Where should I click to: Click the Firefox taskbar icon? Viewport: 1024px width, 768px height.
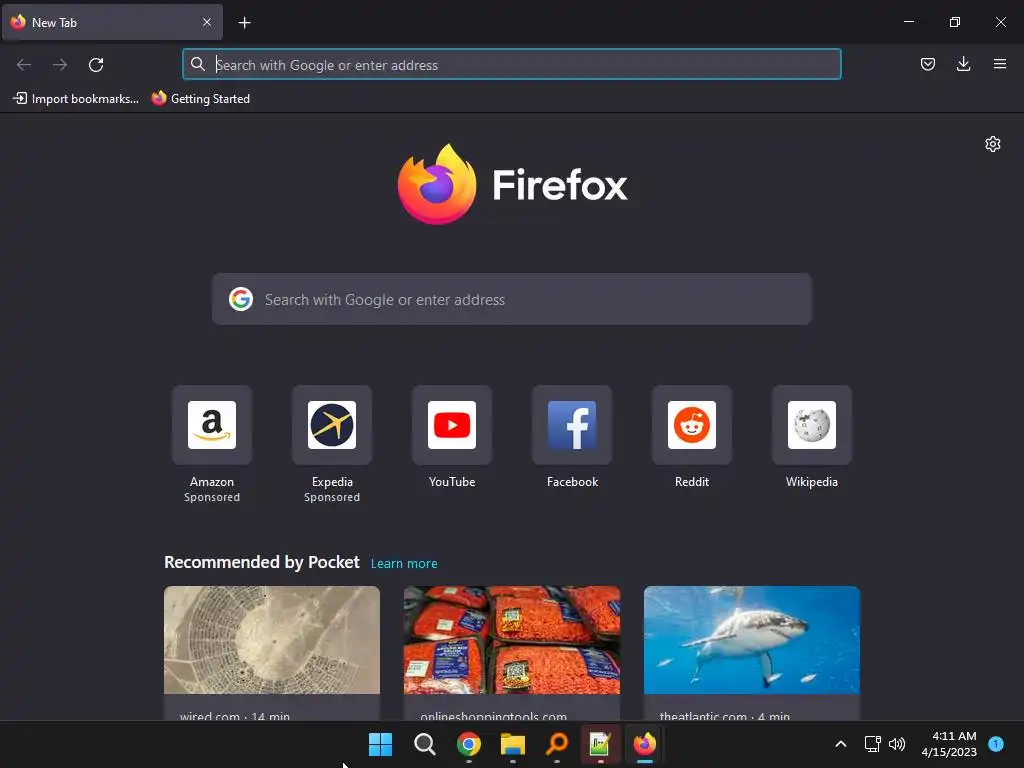tap(645, 744)
